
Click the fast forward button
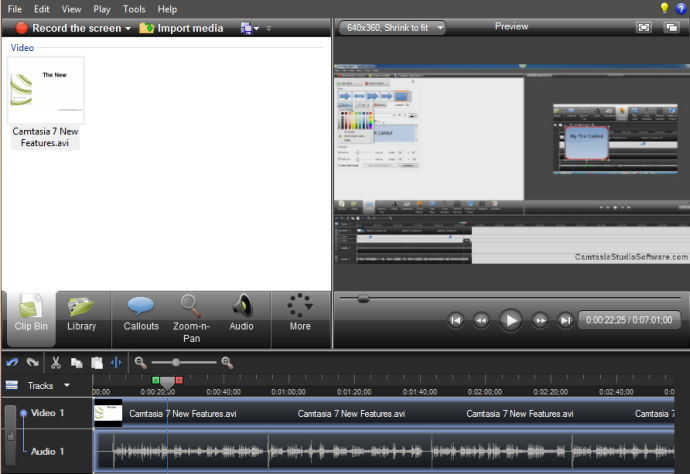pos(540,320)
